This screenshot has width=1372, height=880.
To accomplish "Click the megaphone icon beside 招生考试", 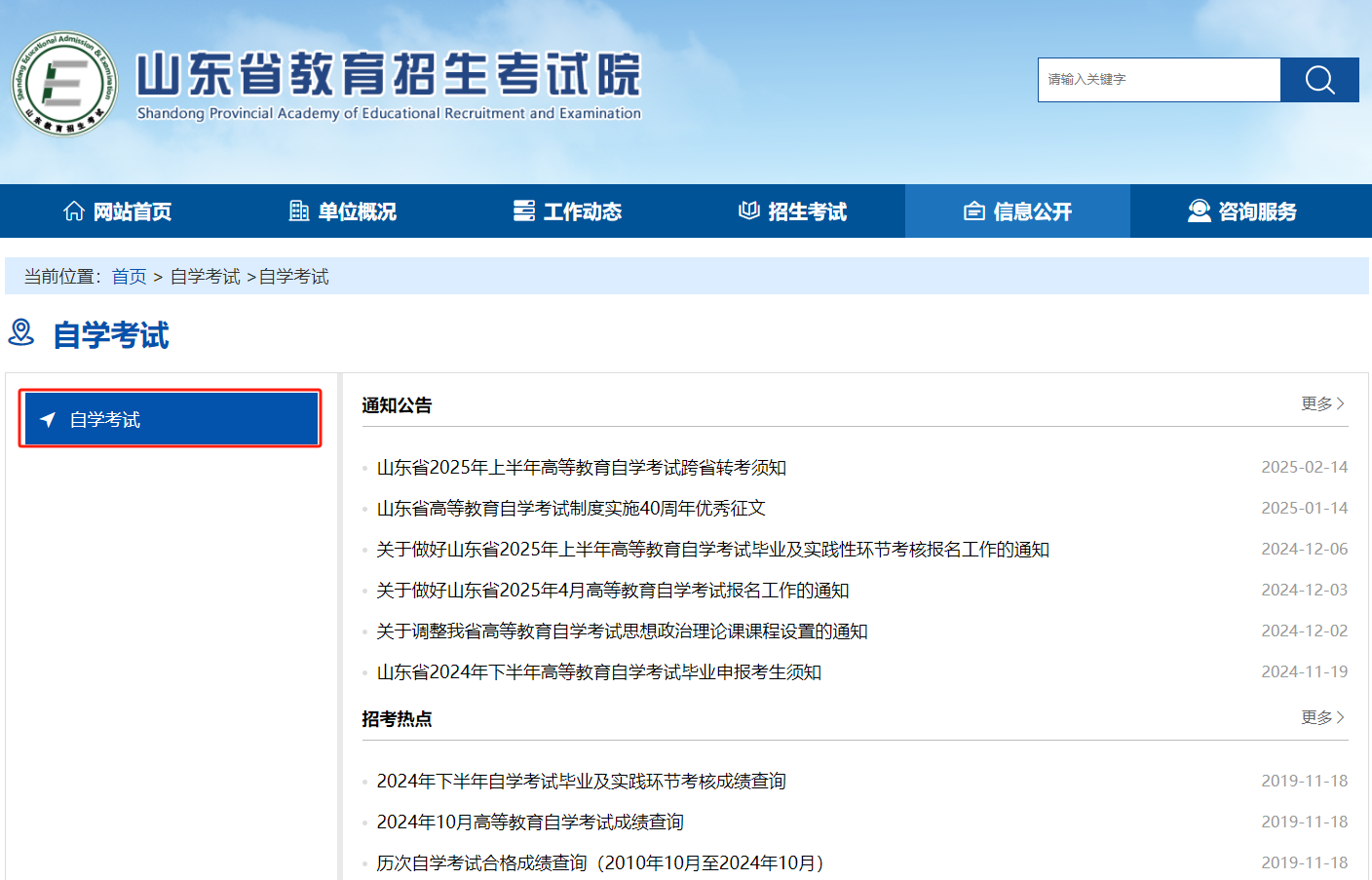I will [x=749, y=210].
